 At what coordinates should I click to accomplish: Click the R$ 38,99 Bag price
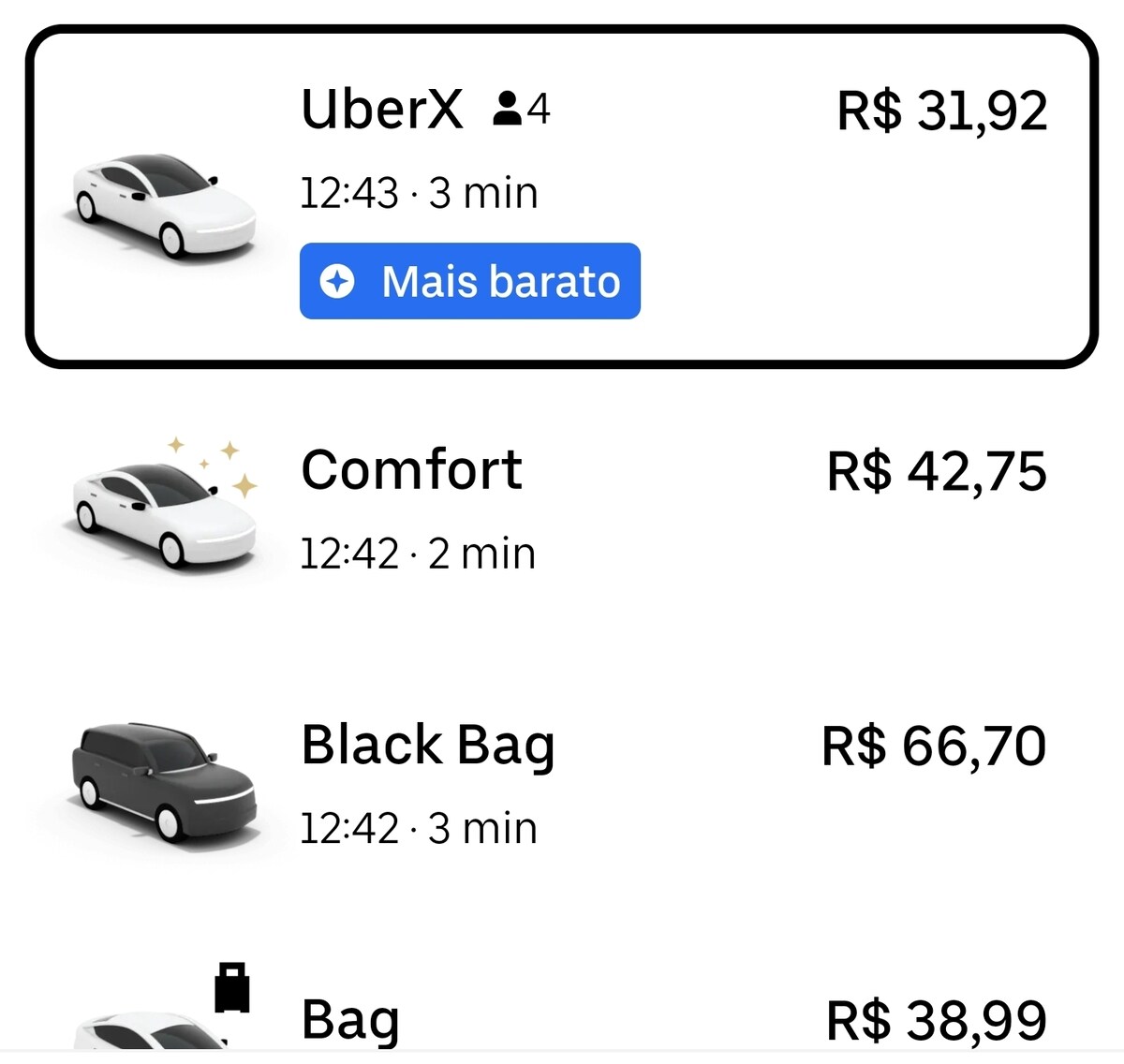[936, 1020]
